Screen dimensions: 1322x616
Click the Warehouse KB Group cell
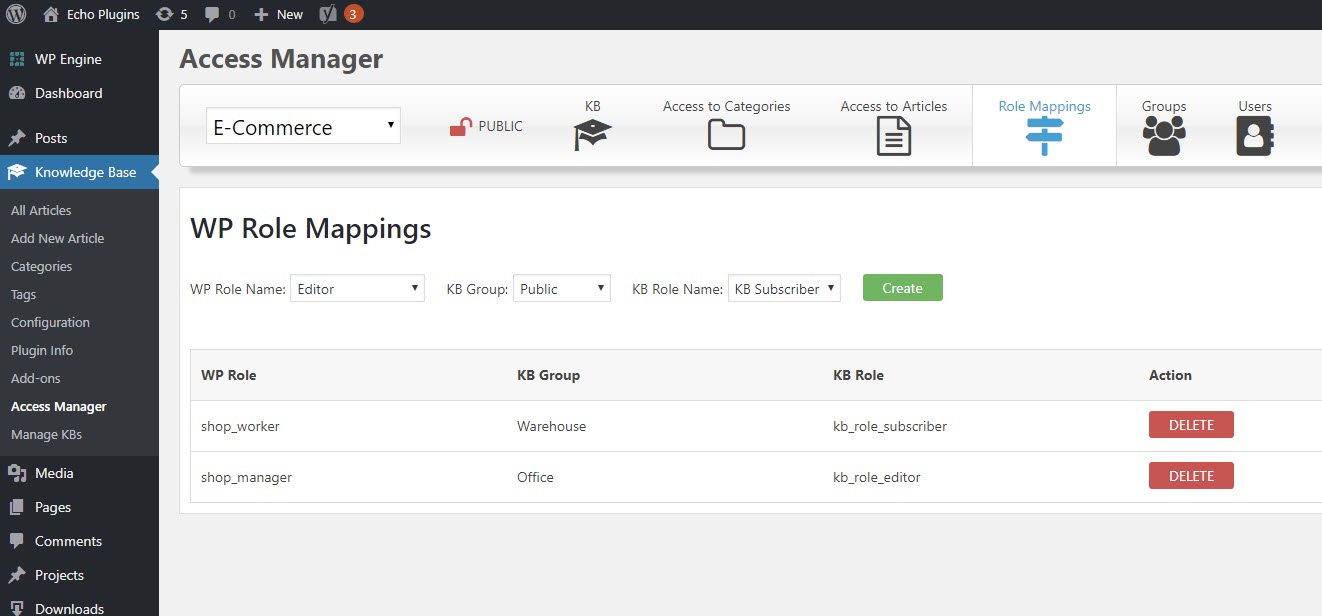click(x=551, y=426)
